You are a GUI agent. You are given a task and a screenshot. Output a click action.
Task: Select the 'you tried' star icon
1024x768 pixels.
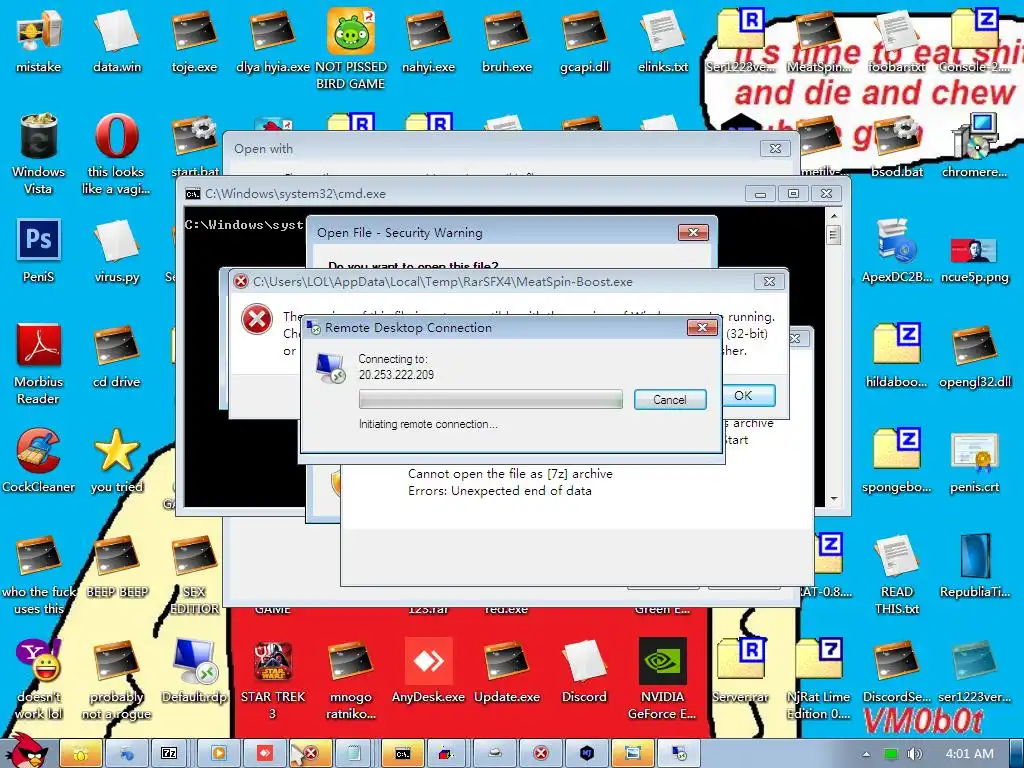click(x=116, y=460)
